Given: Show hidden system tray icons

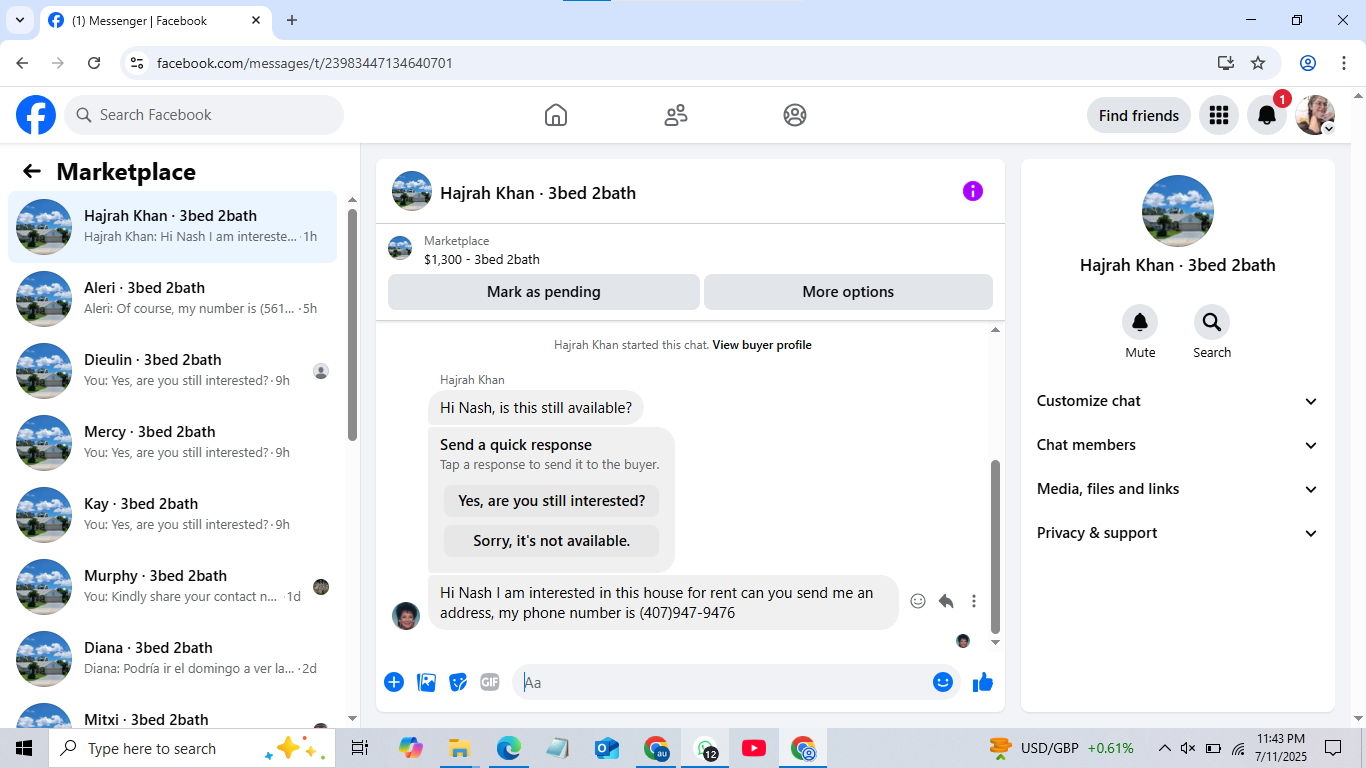Looking at the screenshot, I should (1164, 748).
